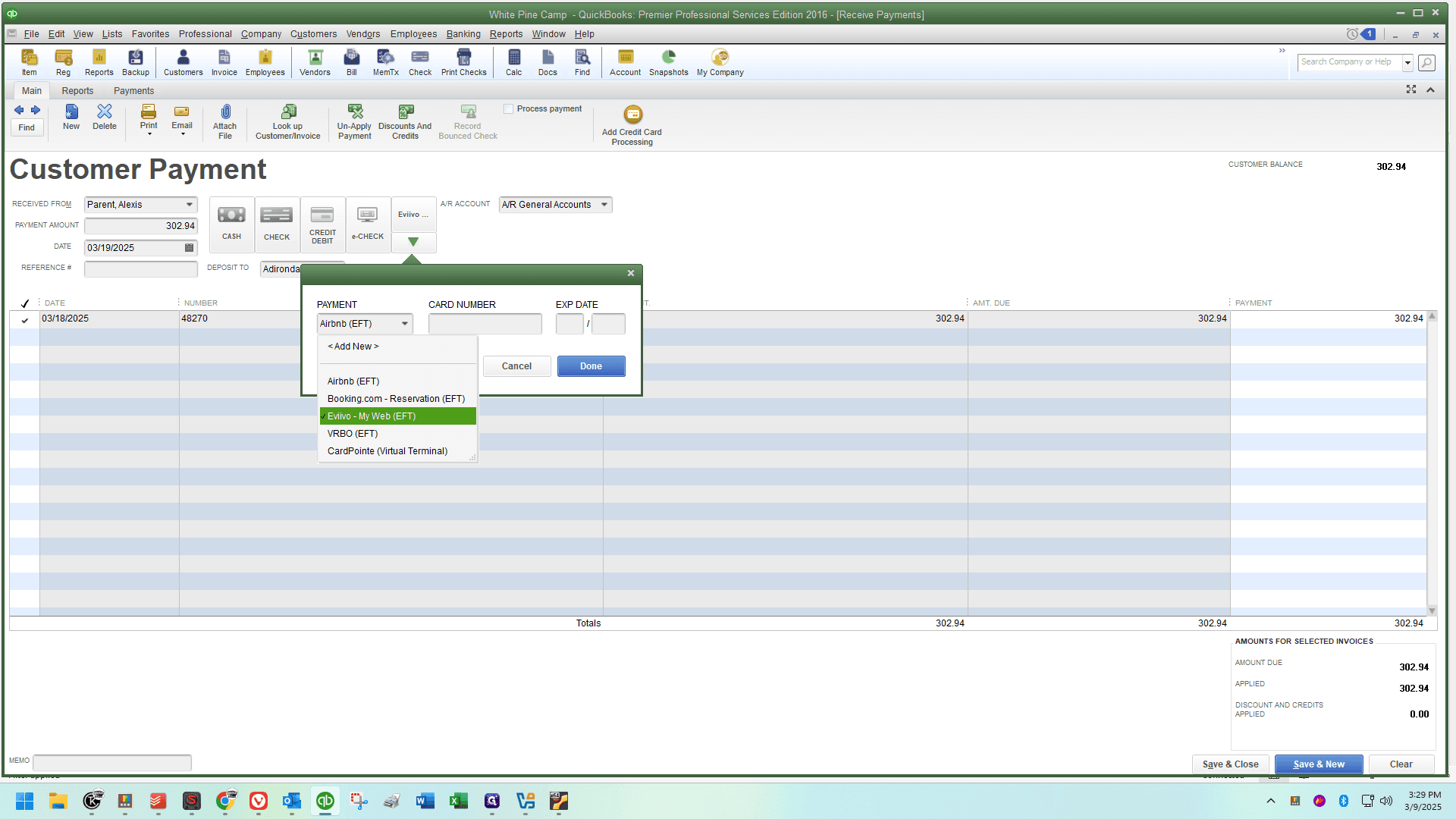Collapse the Airbnb (EFT) payment dropdown
The width and height of the screenshot is (1456, 819).
tap(405, 324)
